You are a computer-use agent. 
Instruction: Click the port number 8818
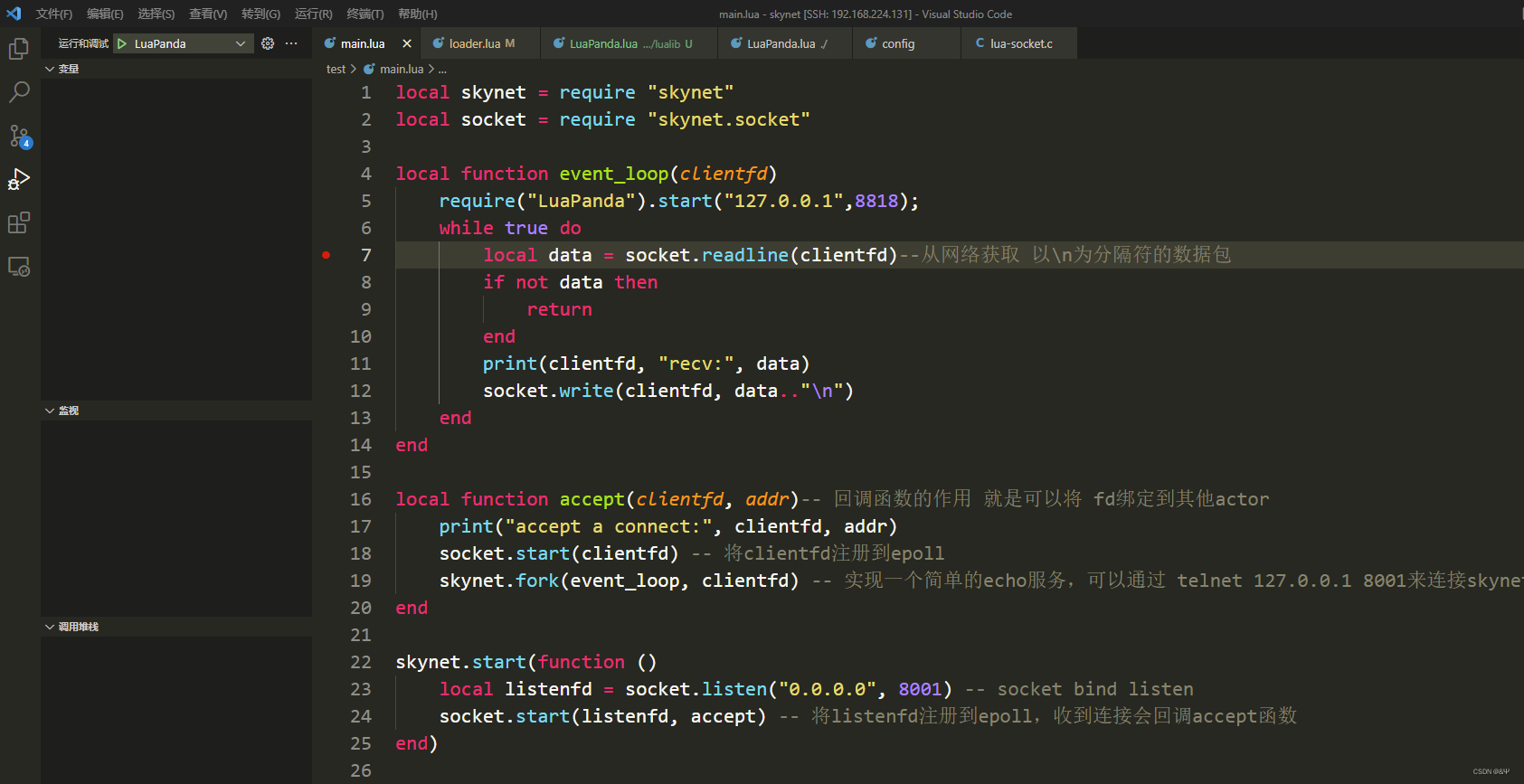coord(876,201)
